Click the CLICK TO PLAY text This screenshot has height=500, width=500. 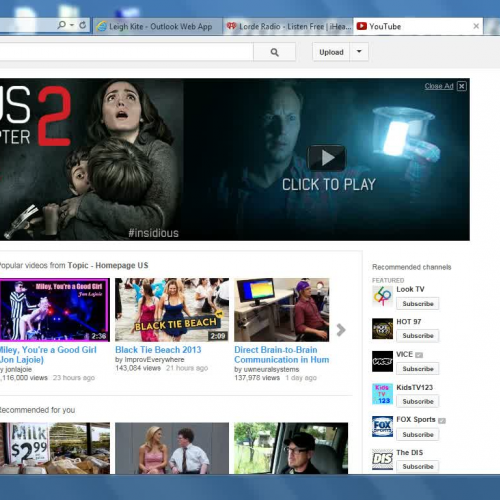pyautogui.click(x=329, y=185)
